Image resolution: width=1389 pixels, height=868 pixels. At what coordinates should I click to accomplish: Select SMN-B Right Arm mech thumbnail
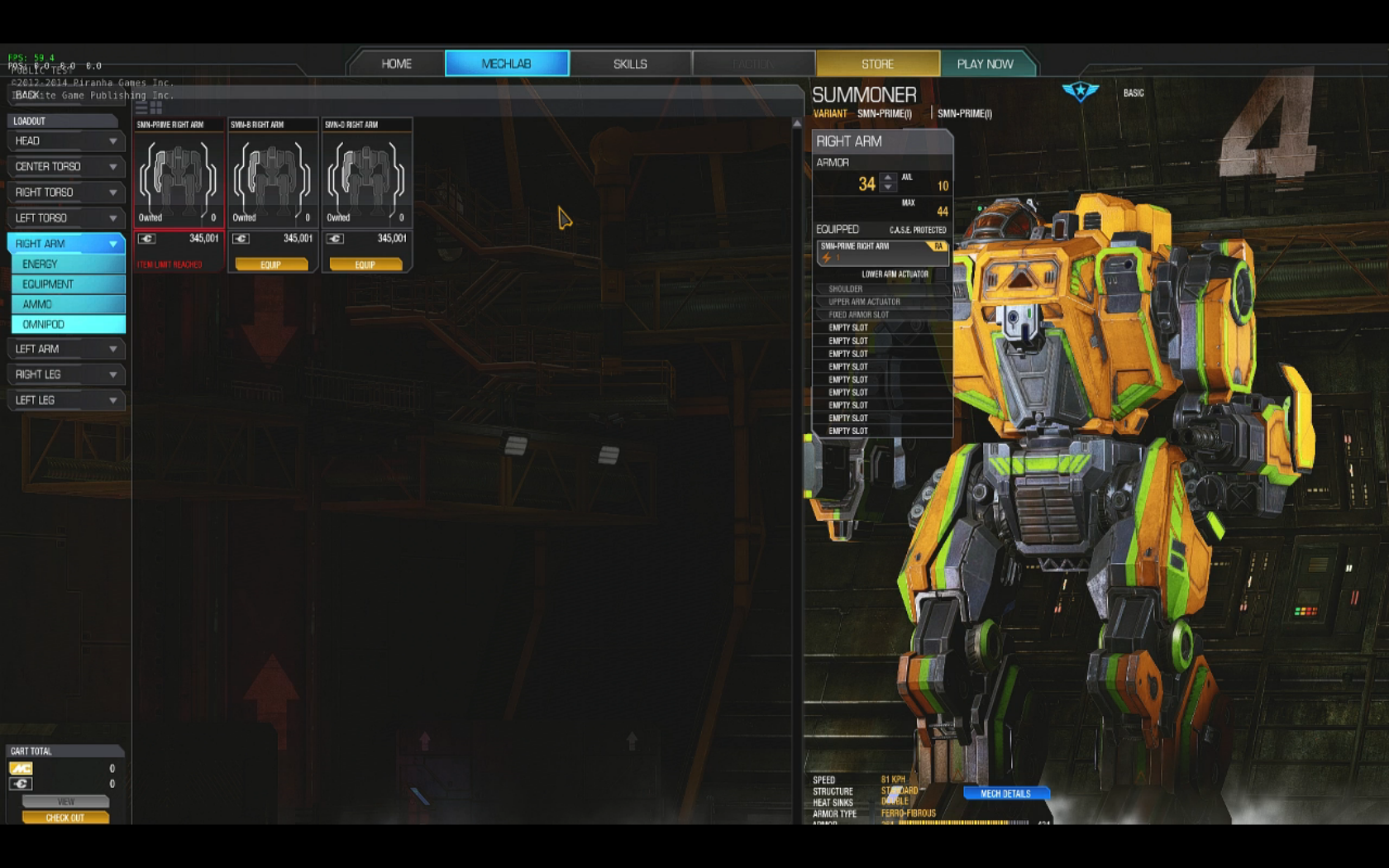[272, 179]
